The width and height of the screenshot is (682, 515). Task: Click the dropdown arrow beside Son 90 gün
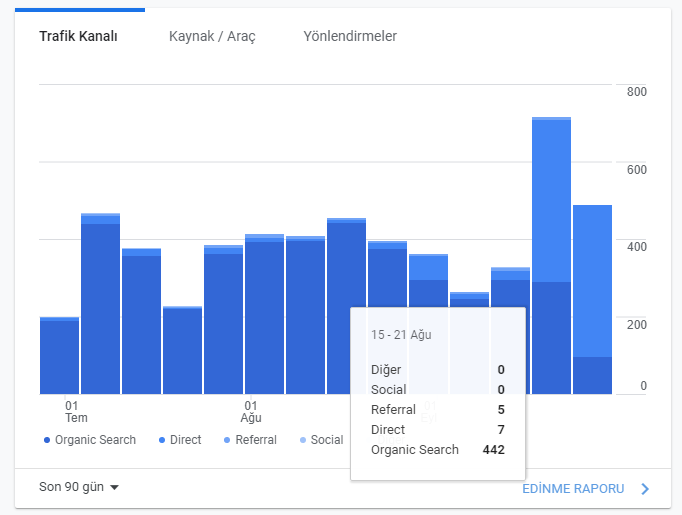pyautogui.click(x=114, y=488)
